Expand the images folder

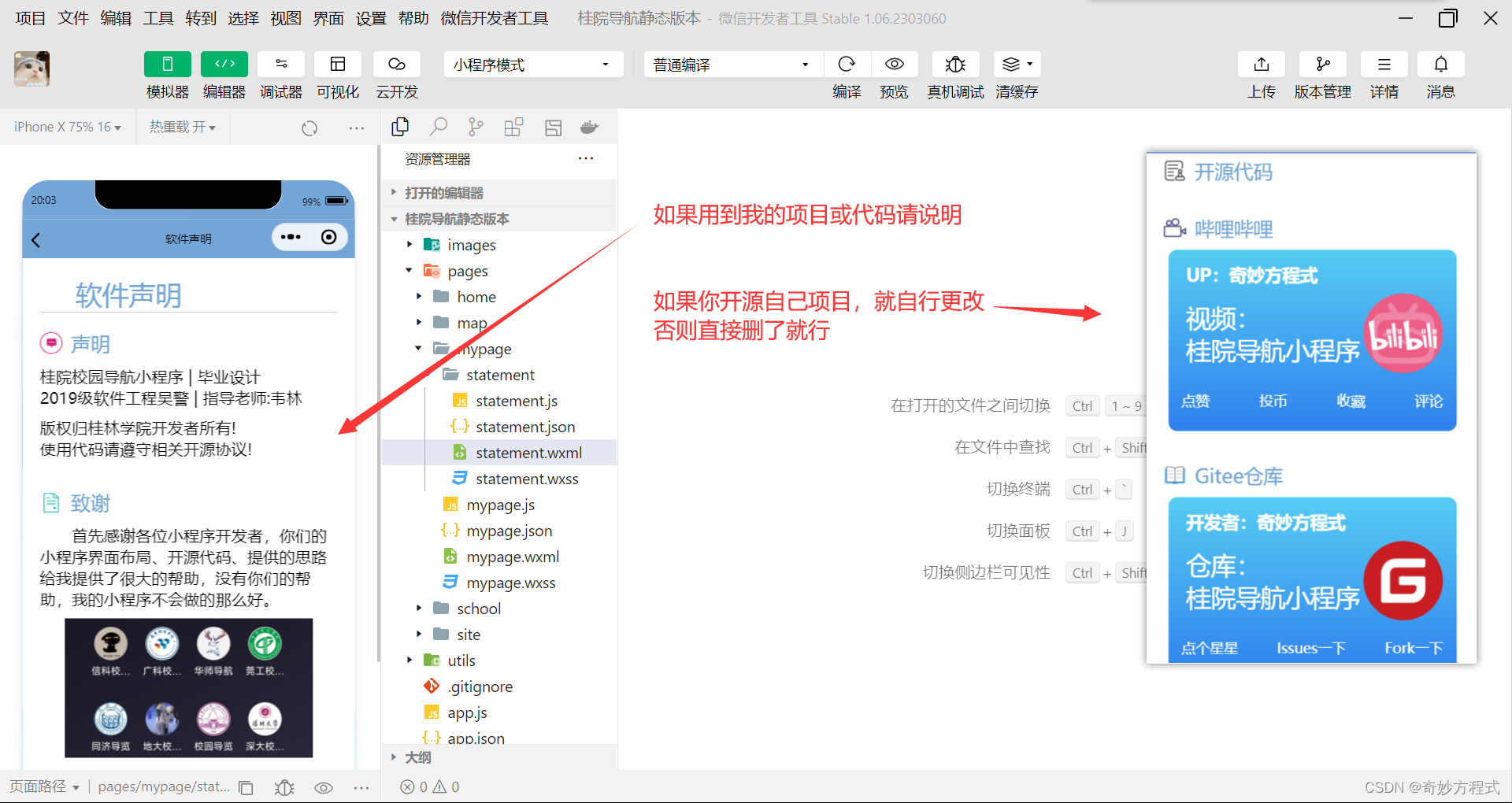pos(499,245)
